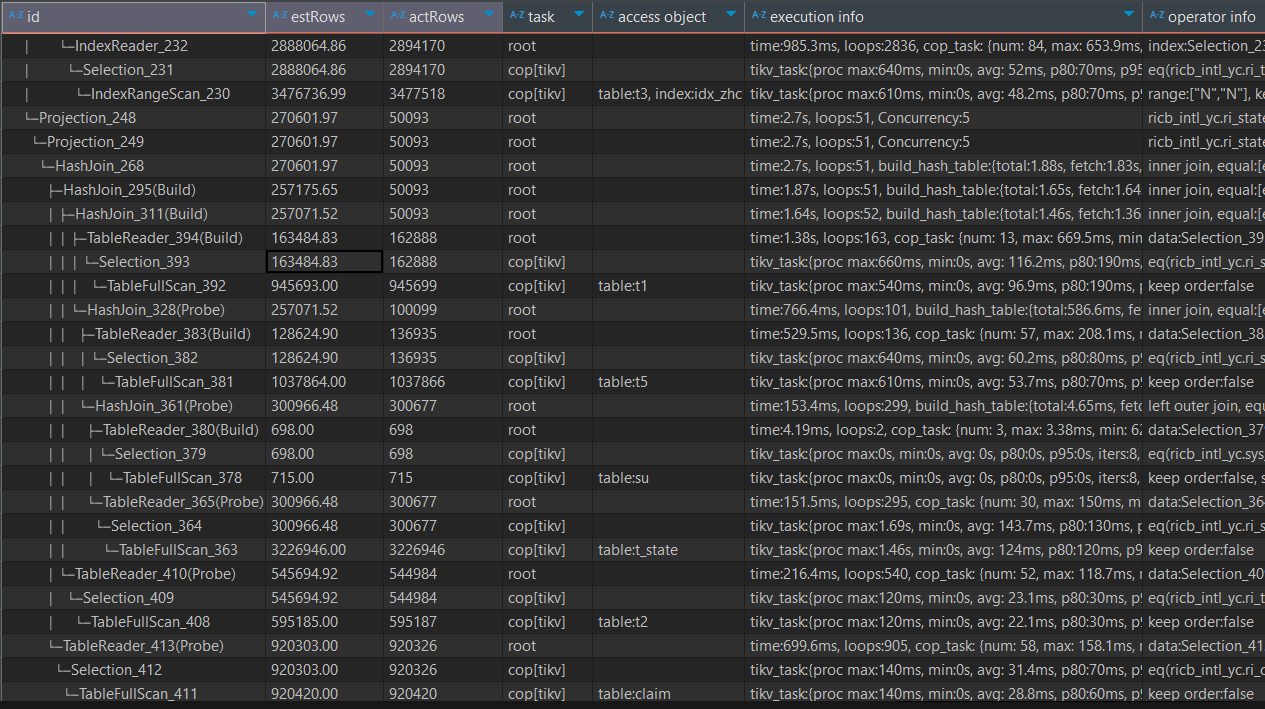Click access object cell table:t3, index:idx_zhc

(668, 94)
